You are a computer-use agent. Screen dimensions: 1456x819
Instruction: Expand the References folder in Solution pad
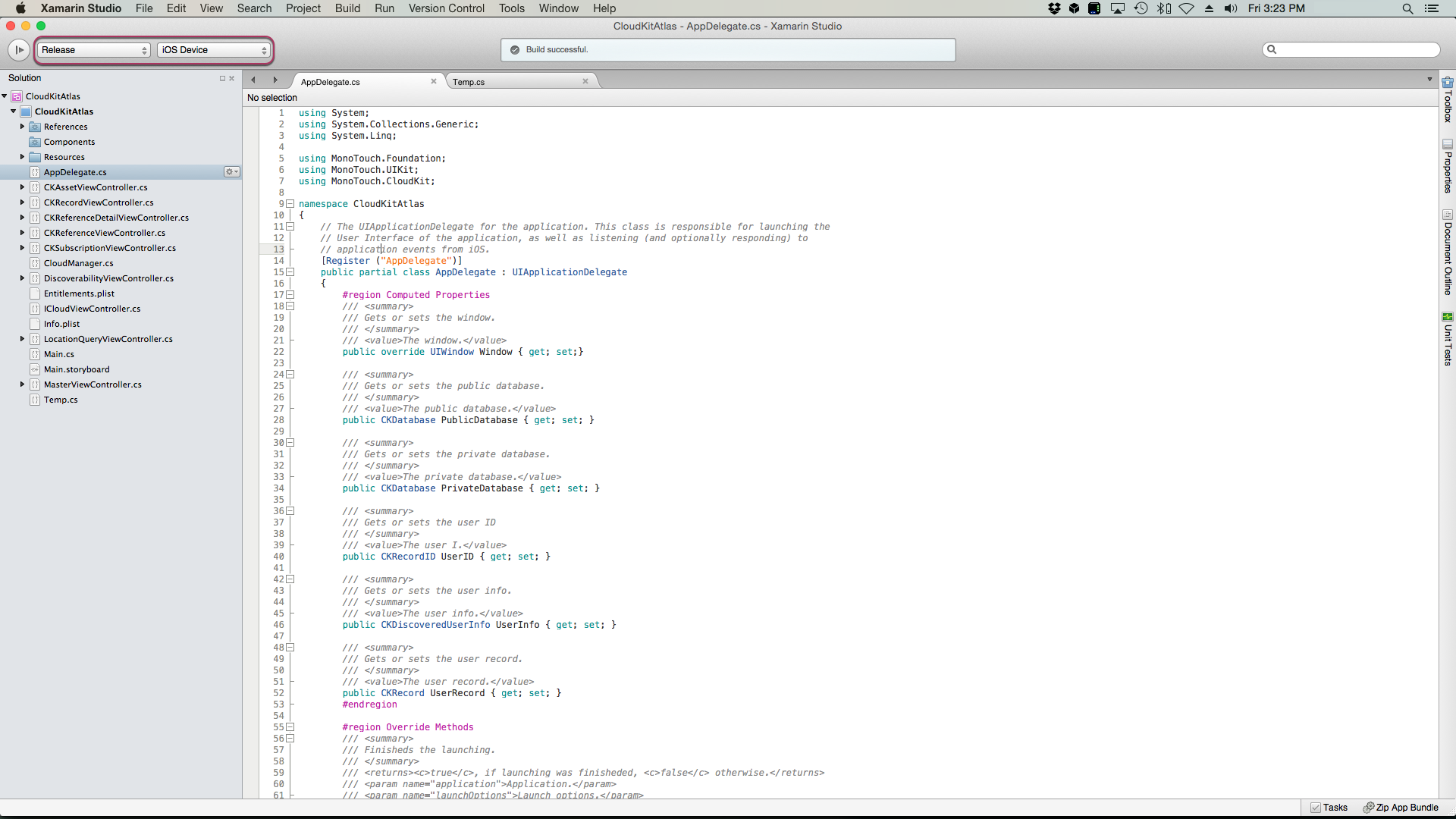click(20, 127)
